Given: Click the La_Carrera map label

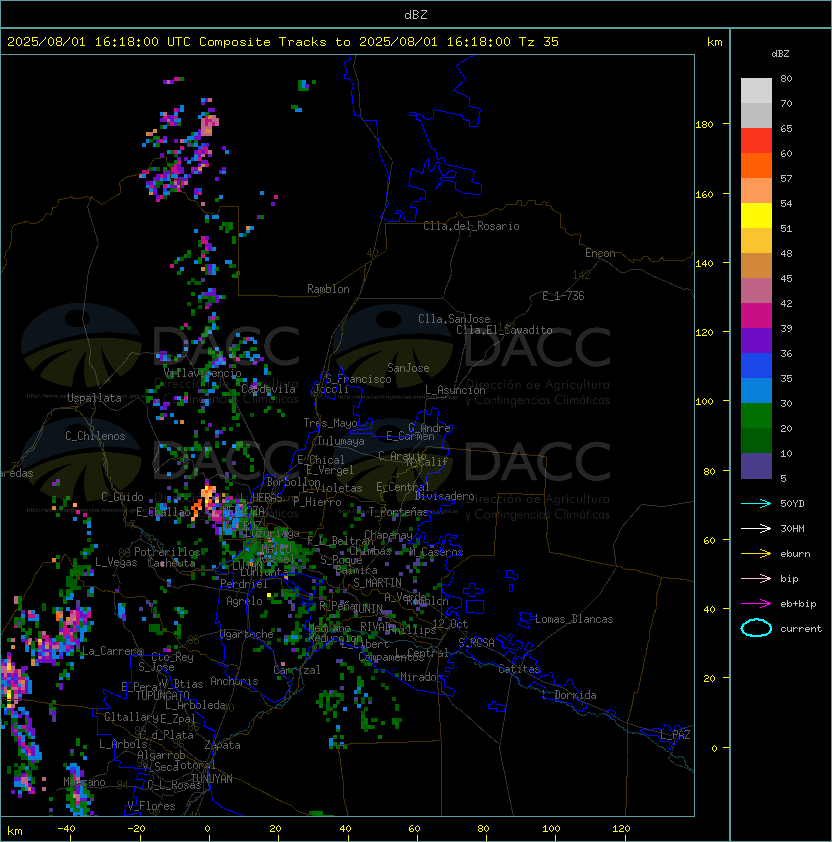Looking at the screenshot, I should point(113,651).
